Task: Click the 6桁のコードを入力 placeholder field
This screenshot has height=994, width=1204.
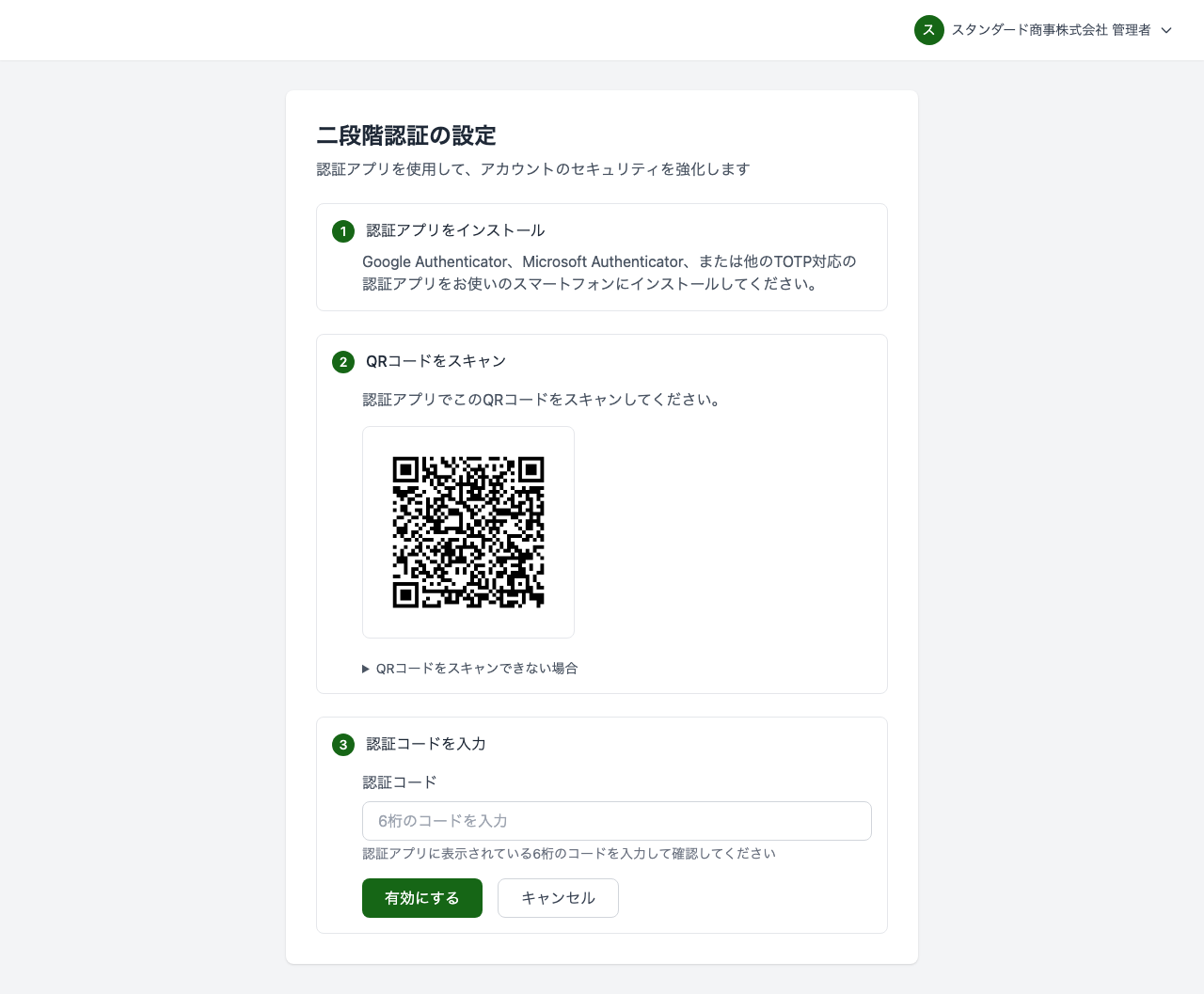Action: pyautogui.click(x=617, y=820)
